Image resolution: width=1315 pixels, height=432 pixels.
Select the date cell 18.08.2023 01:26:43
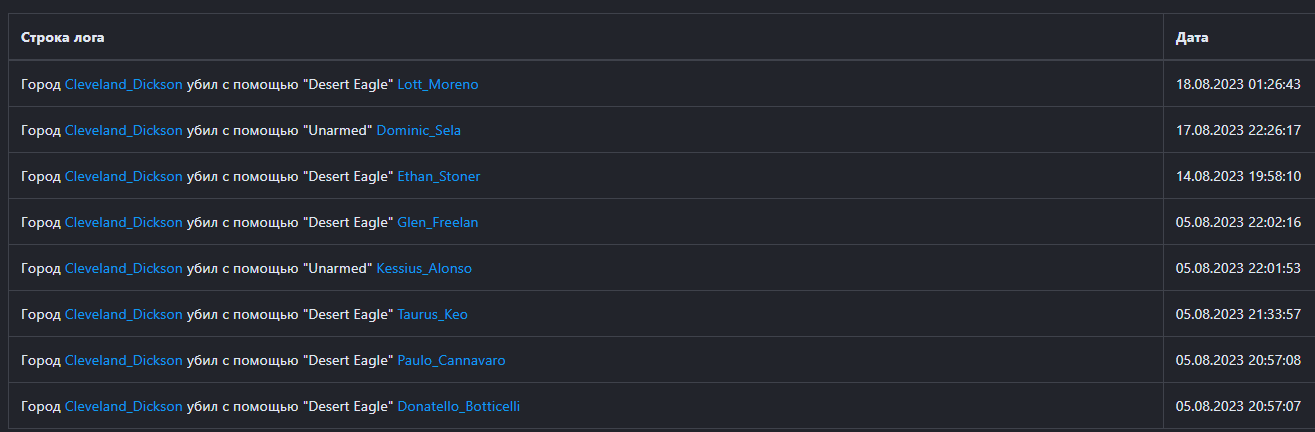click(x=1238, y=85)
